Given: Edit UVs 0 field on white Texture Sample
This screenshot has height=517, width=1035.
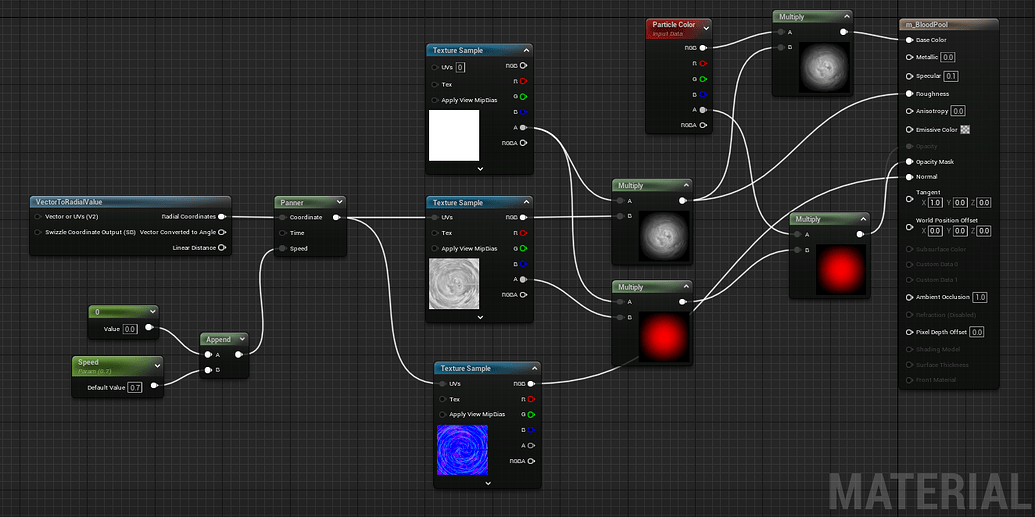Looking at the screenshot, I should (460, 67).
